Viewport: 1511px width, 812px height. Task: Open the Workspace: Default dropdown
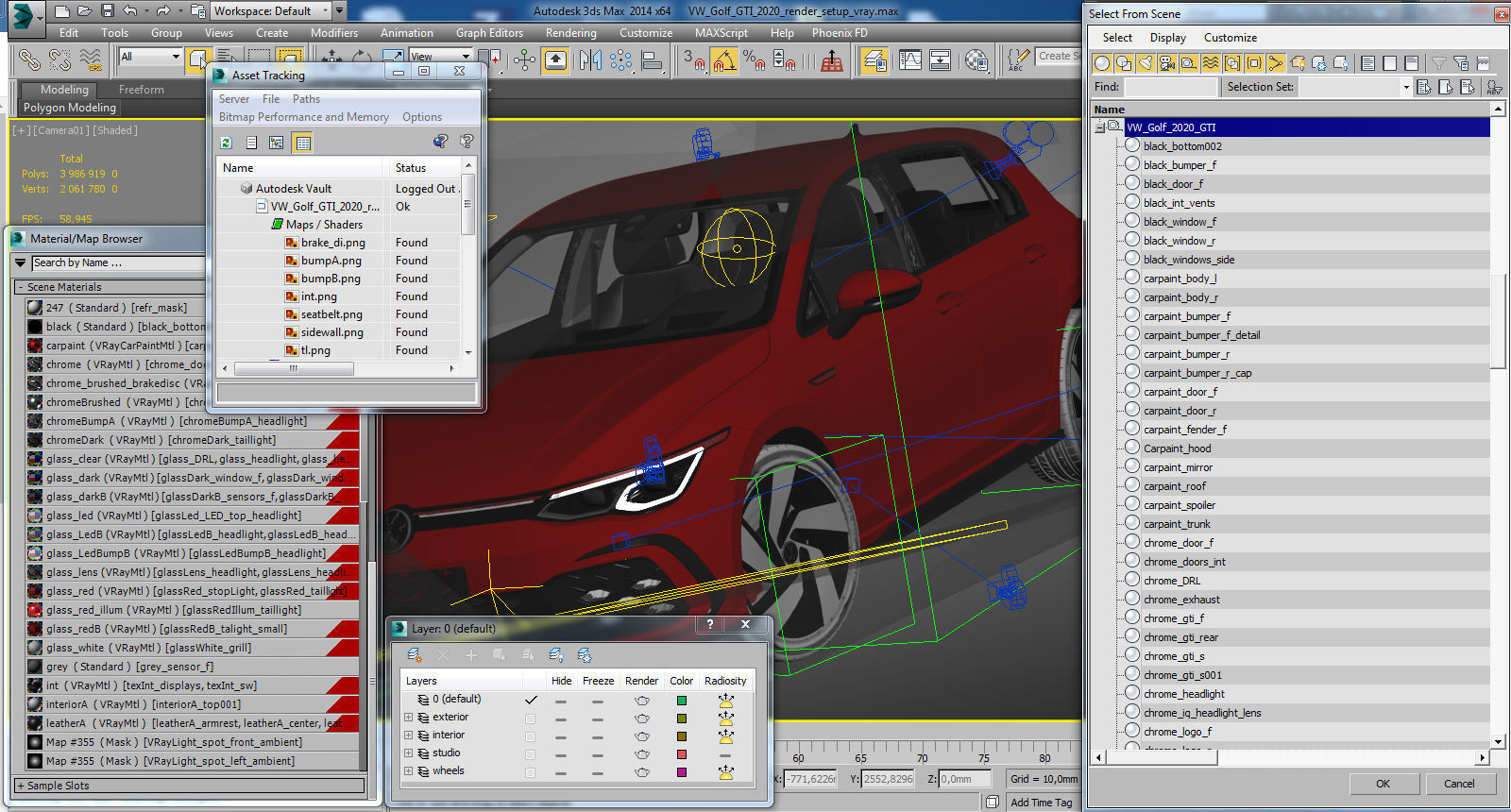click(x=270, y=11)
